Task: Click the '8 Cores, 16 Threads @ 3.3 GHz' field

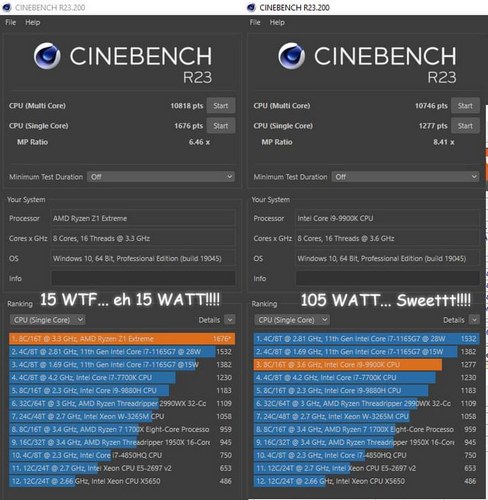Action: pos(143,238)
